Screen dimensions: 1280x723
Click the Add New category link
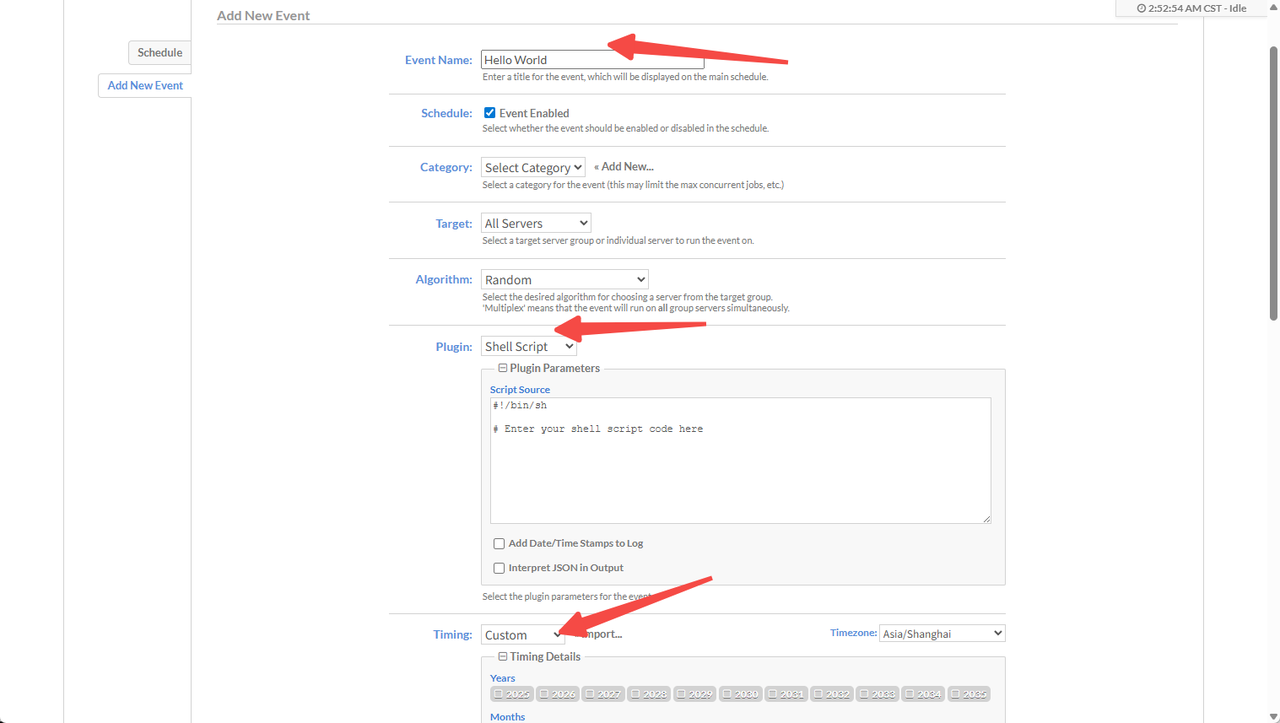click(x=624, y=167)
